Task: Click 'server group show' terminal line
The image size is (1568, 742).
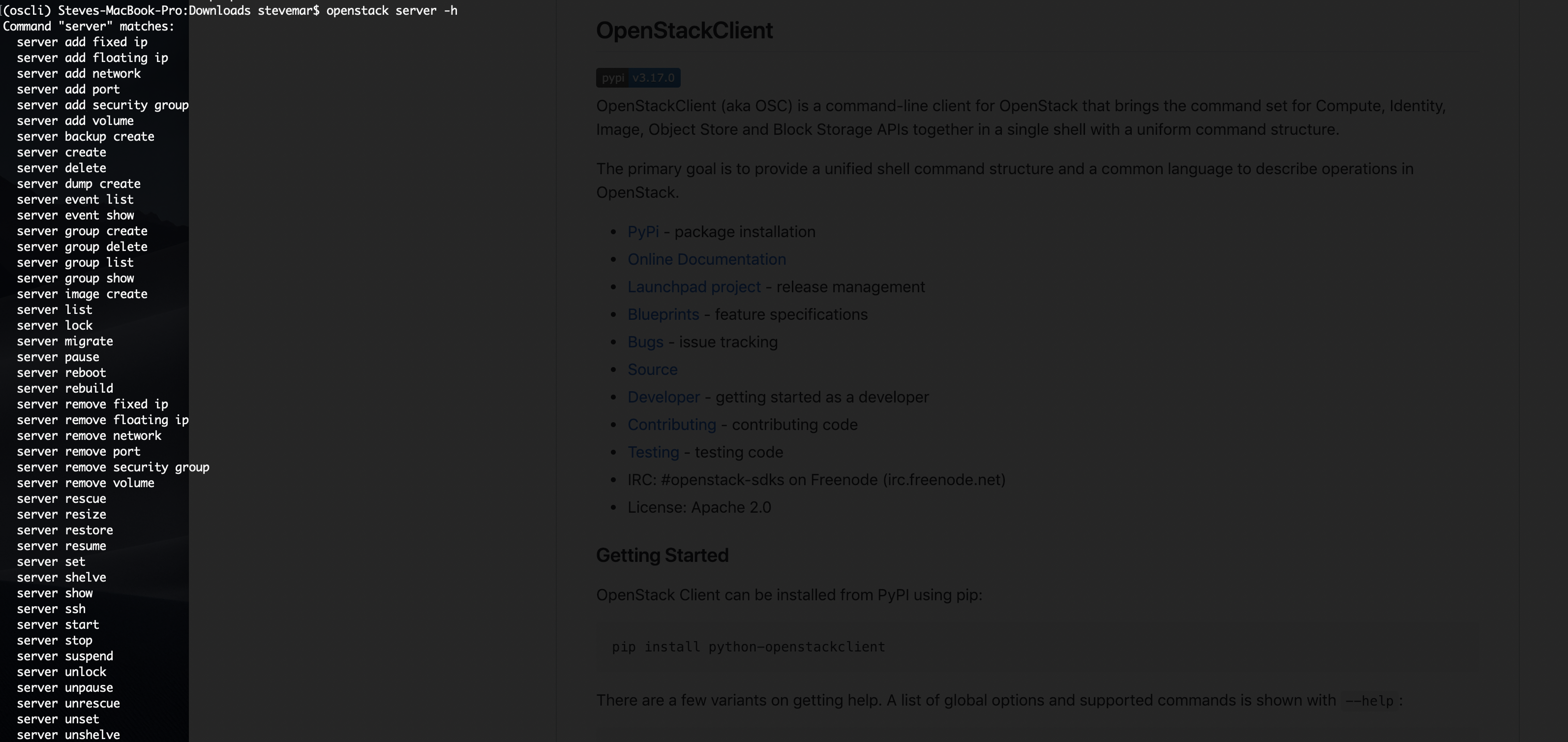Action: (x=75, y=278)
